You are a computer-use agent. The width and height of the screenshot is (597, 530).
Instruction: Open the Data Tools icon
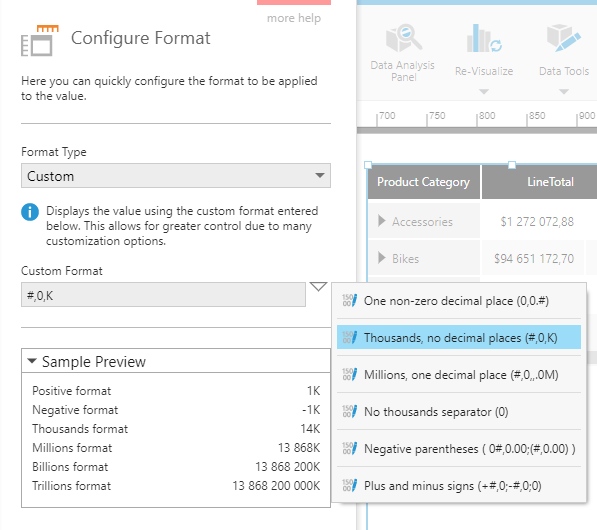click(x=564, y=38)
